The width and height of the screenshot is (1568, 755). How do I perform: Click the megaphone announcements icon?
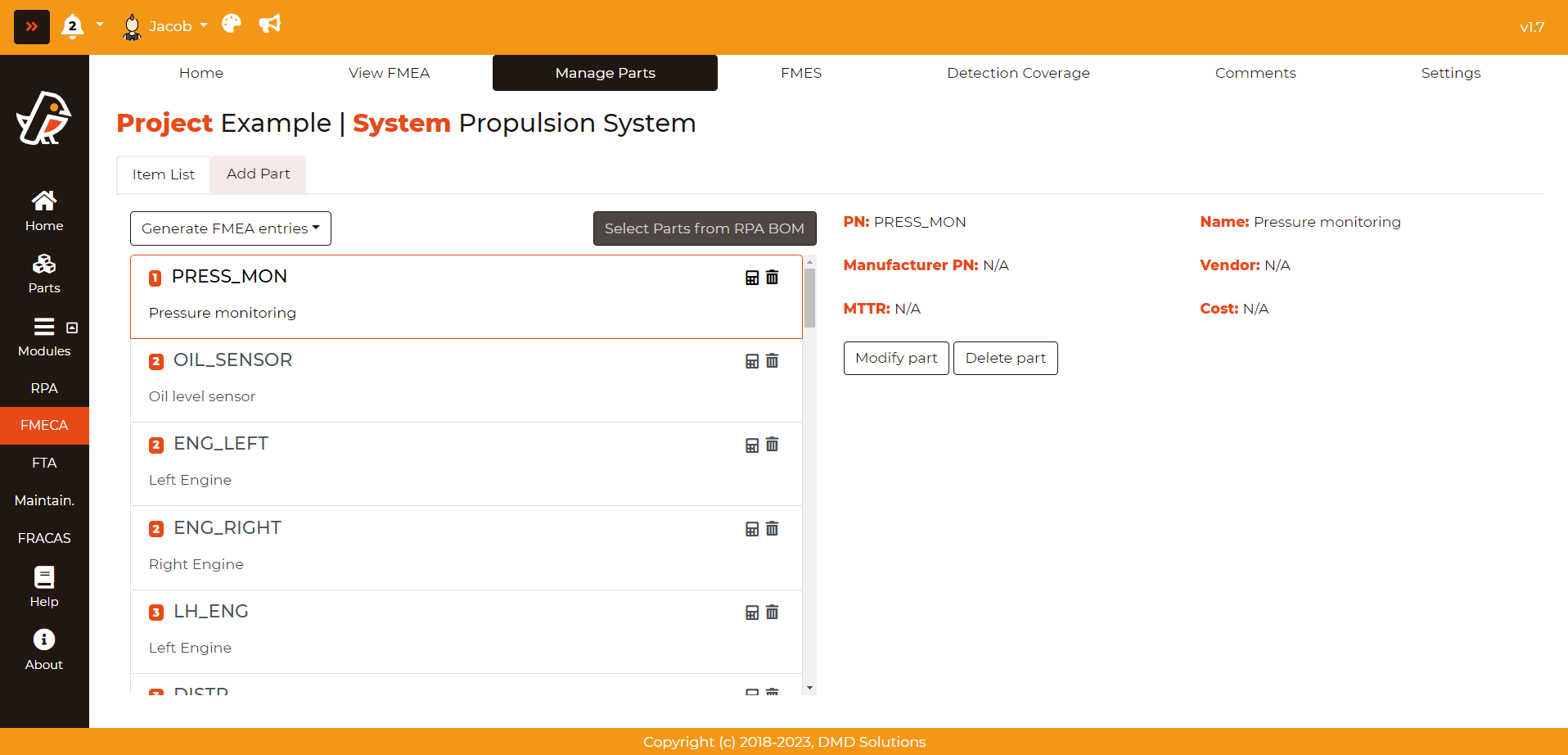269,25
